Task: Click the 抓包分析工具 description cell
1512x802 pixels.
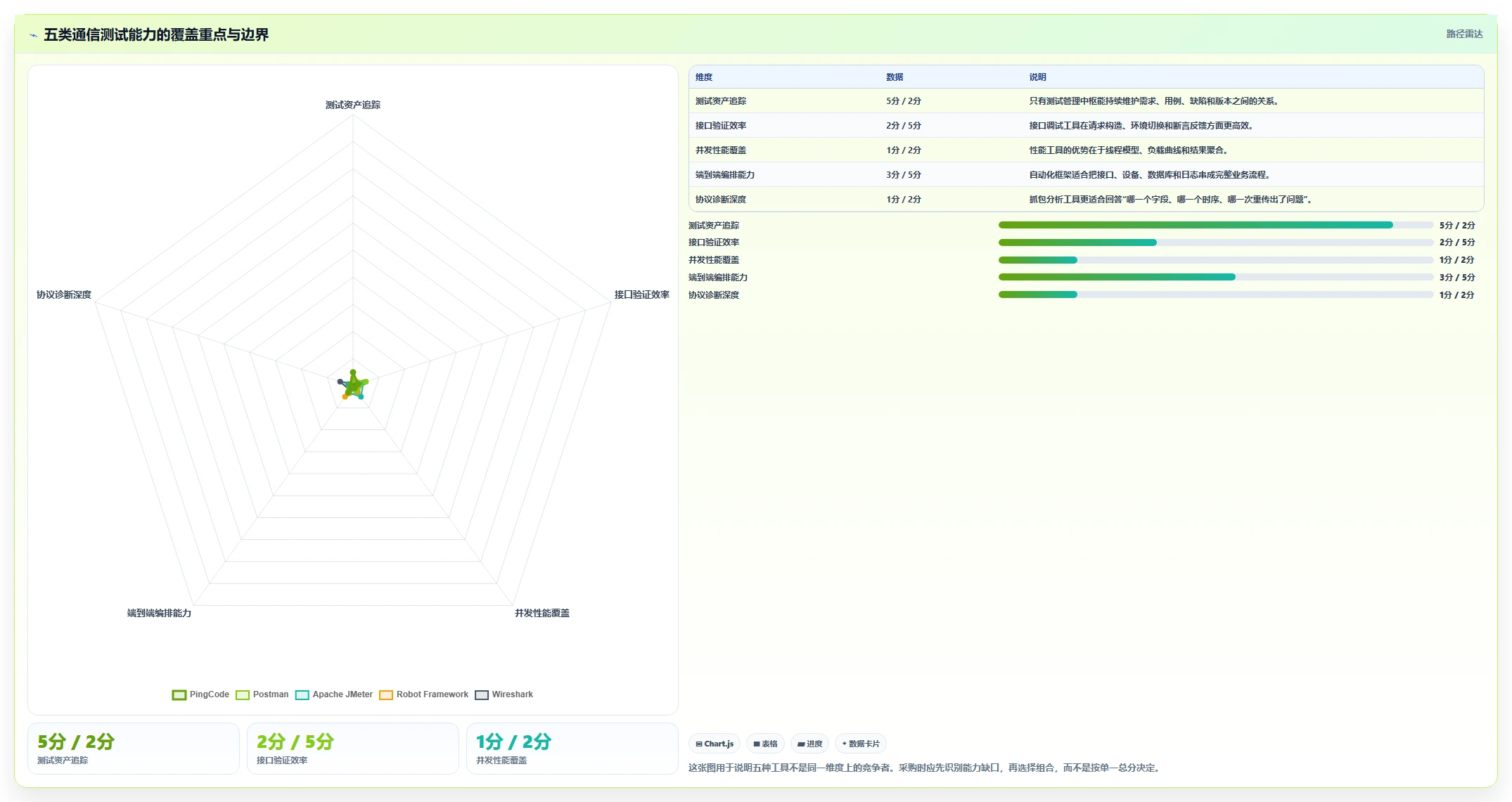Action: [x=1171, y=200]
